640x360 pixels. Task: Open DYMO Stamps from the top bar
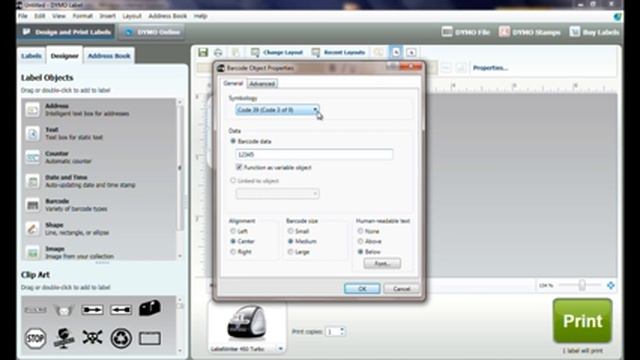529,32
